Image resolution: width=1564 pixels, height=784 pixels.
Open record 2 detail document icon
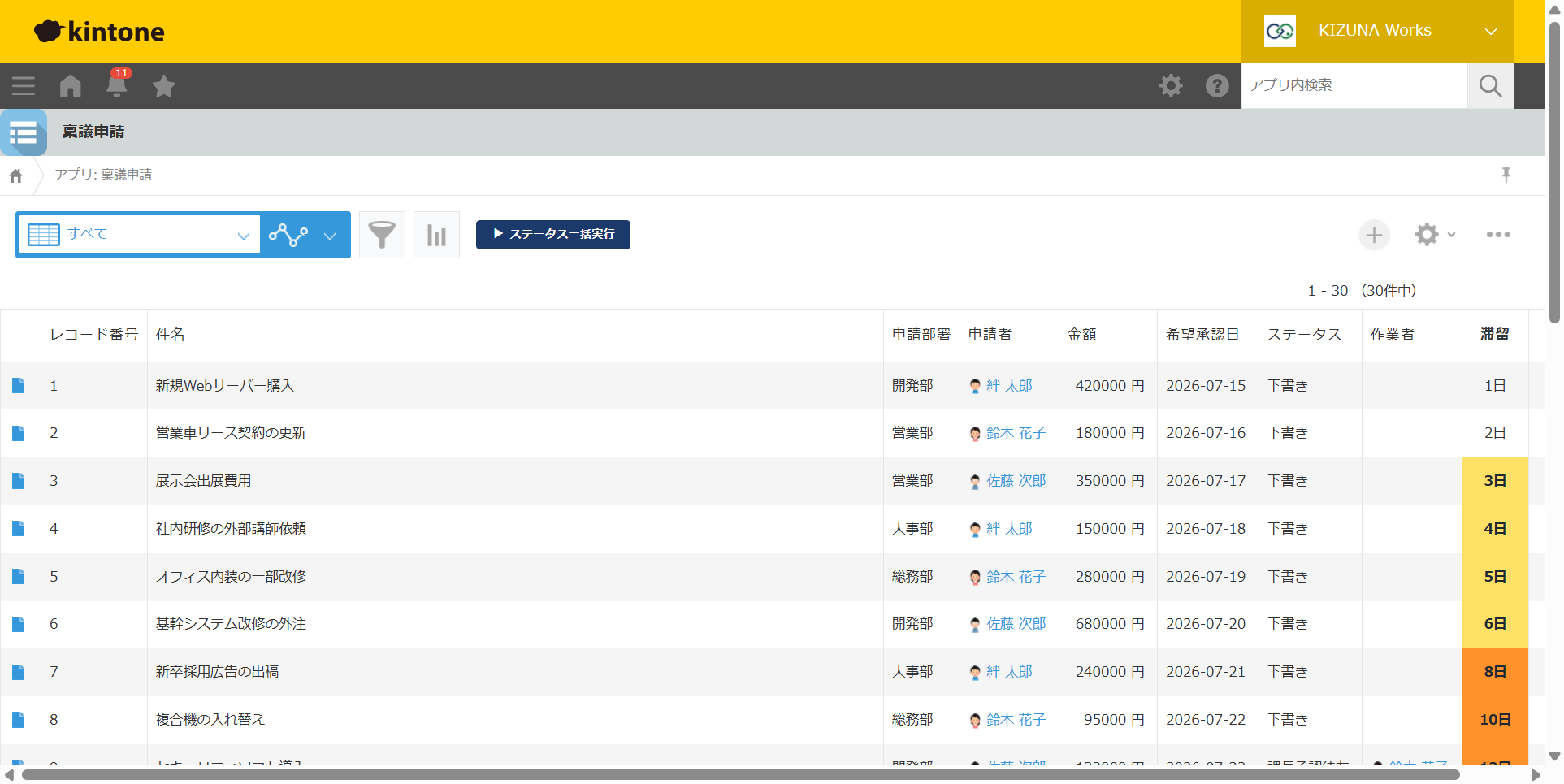[19, 433]
